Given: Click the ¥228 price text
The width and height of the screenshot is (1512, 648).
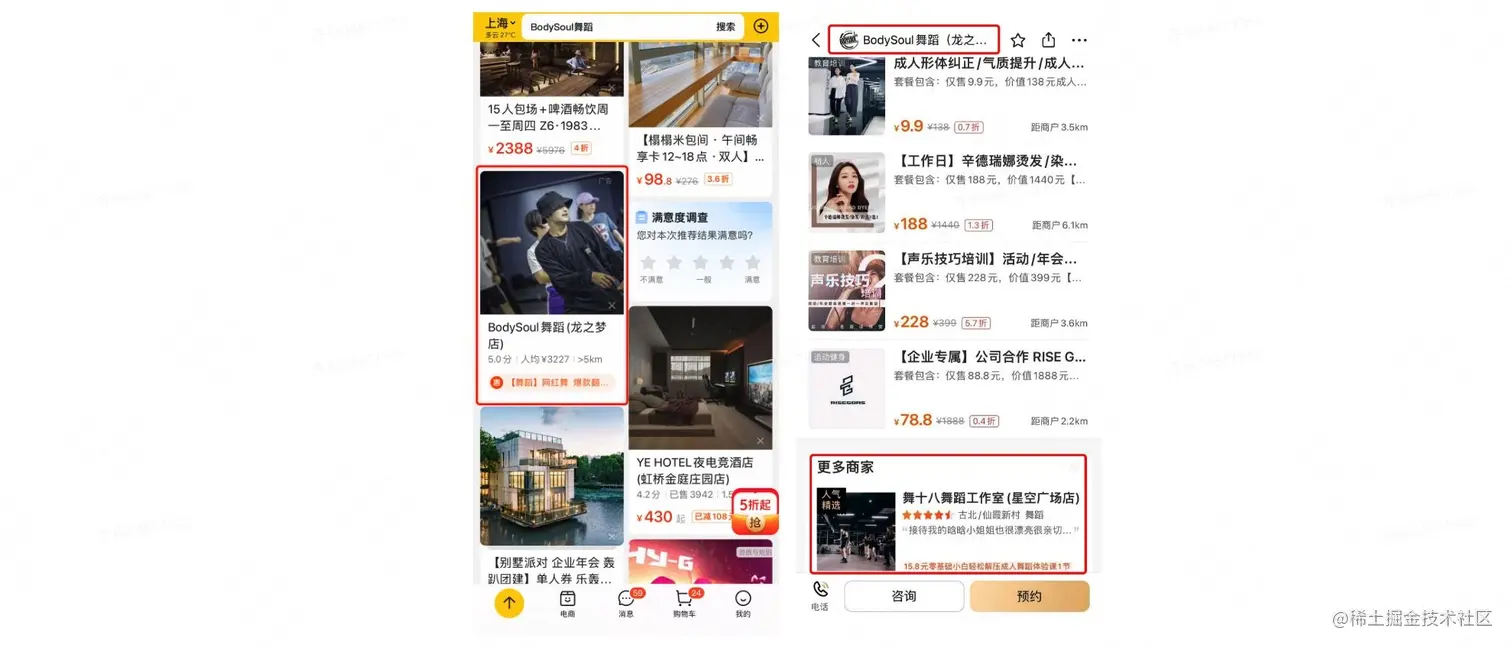Looking at the screenshot, I should pos(911,322).
